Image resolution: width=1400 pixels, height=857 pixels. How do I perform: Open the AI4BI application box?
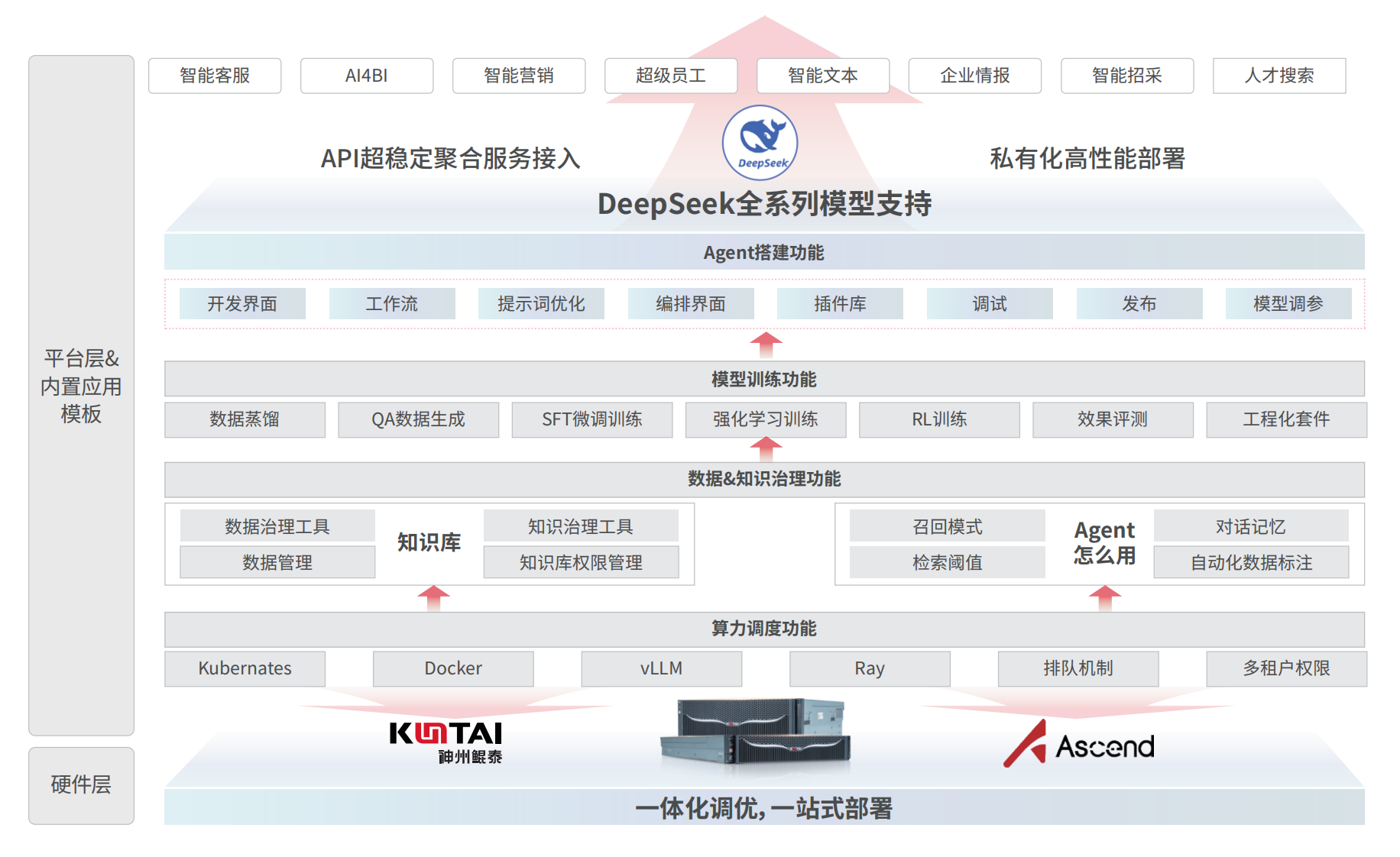(x=367, y=76)
